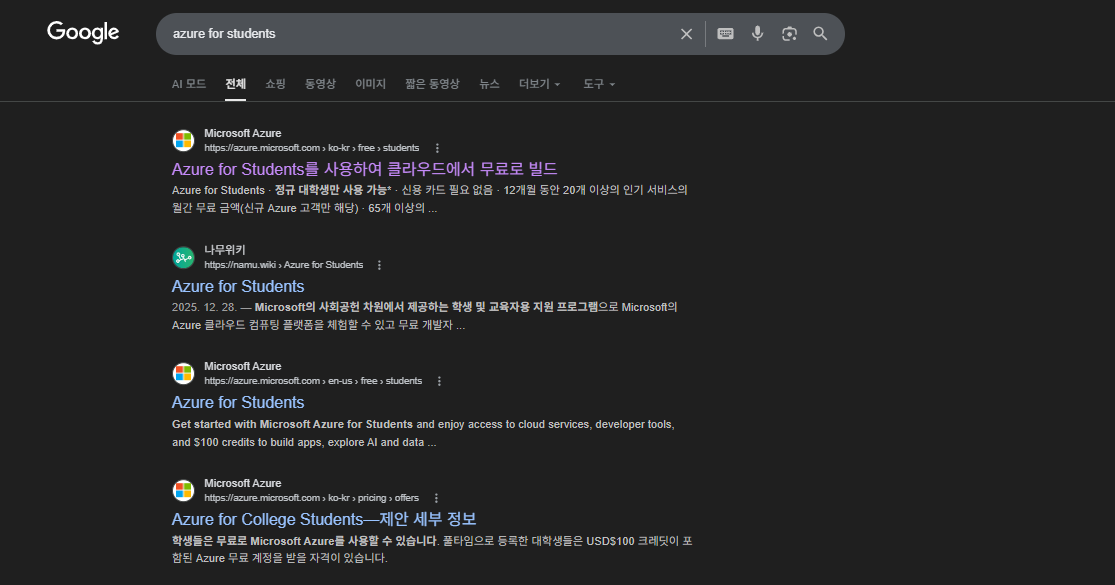Open options menu for namu.wiki result

point(379,265)
